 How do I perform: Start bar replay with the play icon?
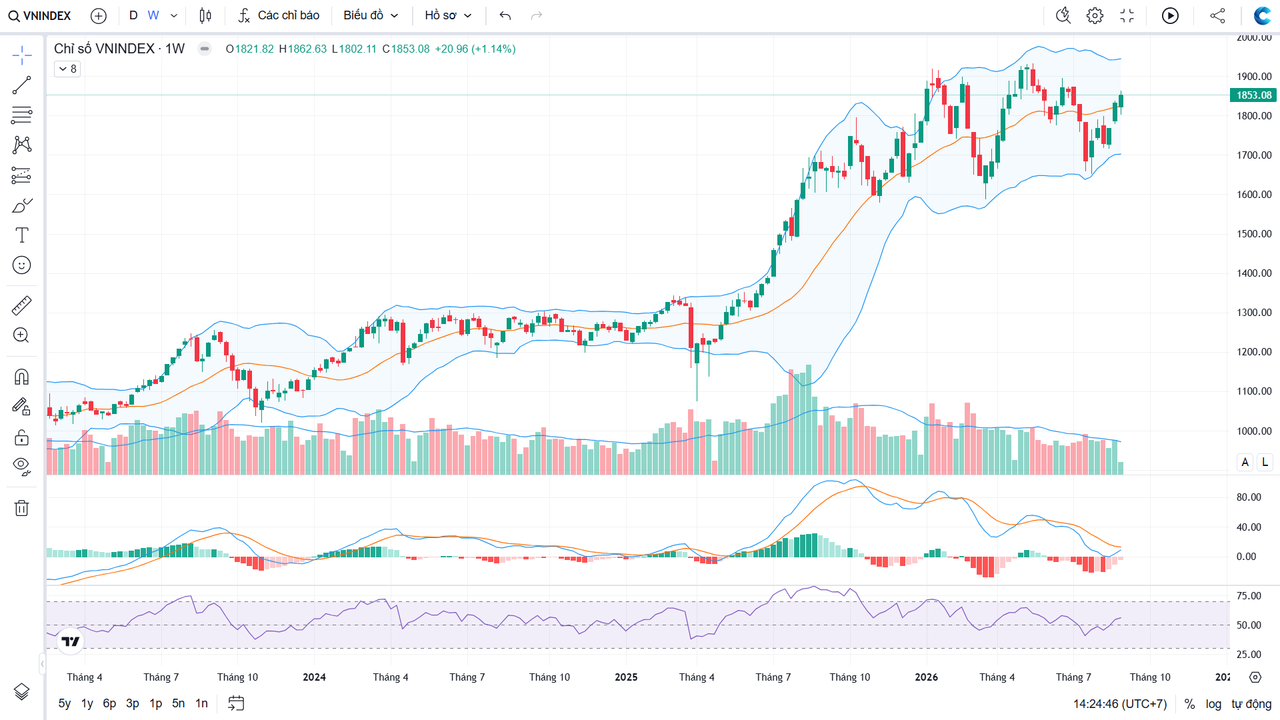point(1170,16)
